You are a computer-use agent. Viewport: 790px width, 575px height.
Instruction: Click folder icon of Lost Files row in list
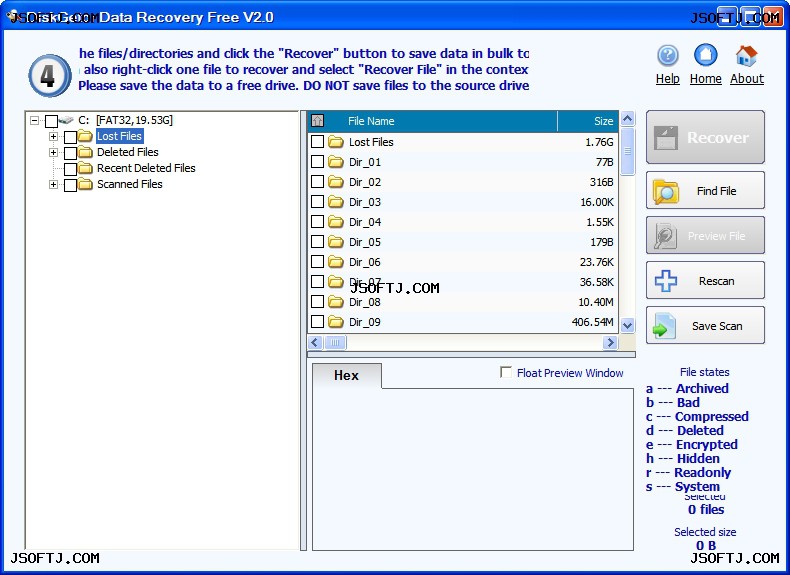(x=336, y=142)
